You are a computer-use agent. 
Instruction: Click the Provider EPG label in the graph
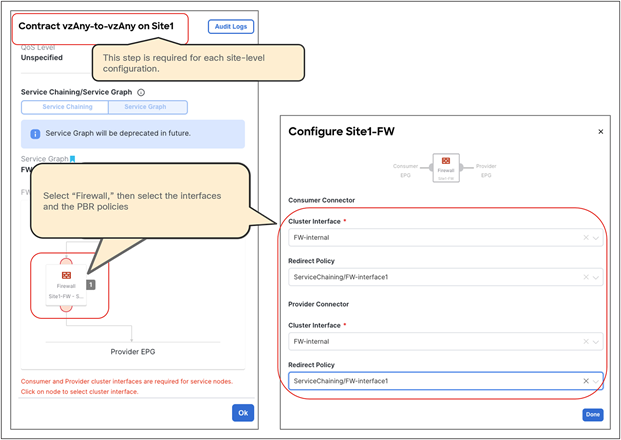click(x=133, y=352)
